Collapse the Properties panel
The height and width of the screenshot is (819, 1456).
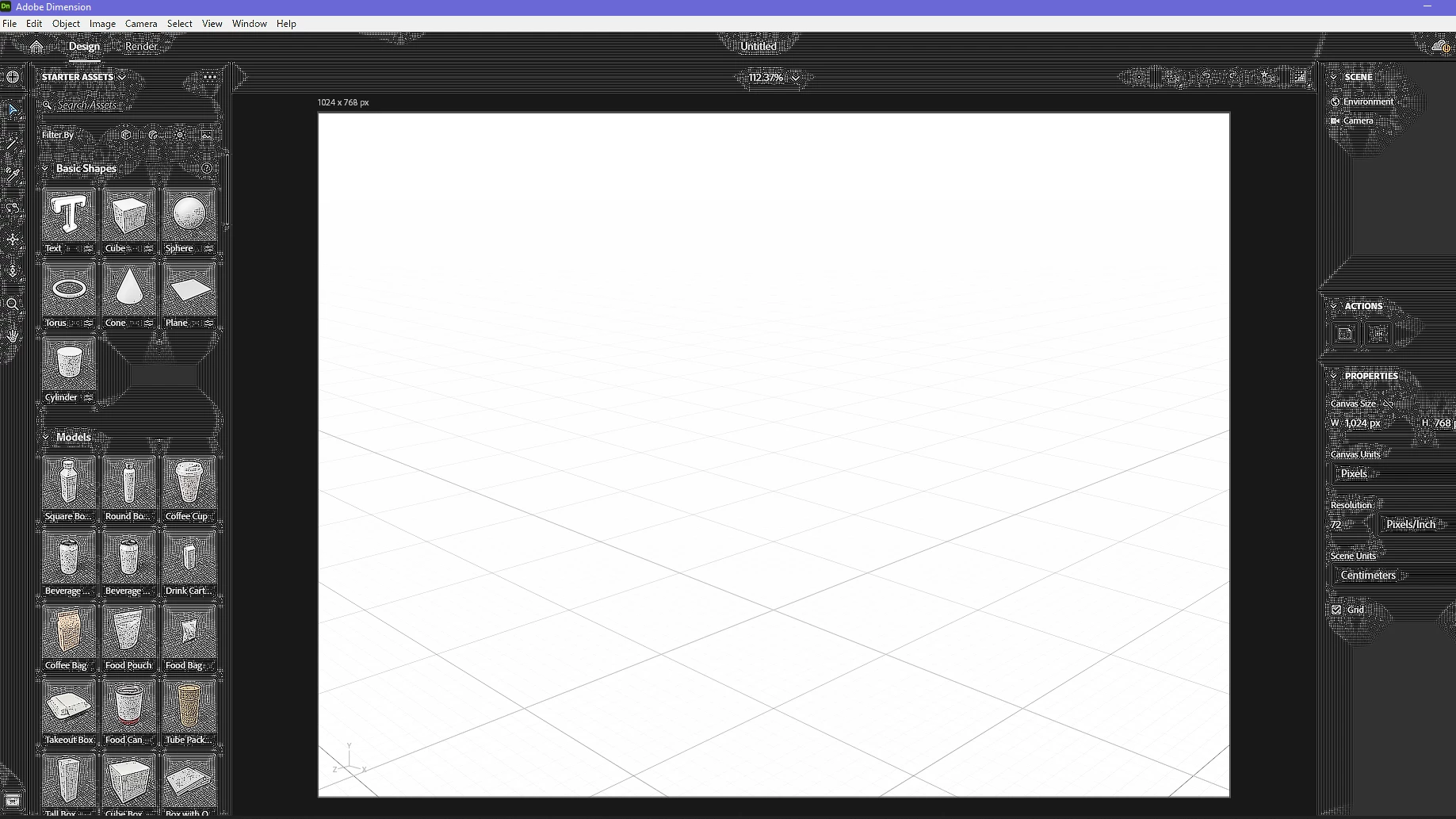tap(1334, 376)
